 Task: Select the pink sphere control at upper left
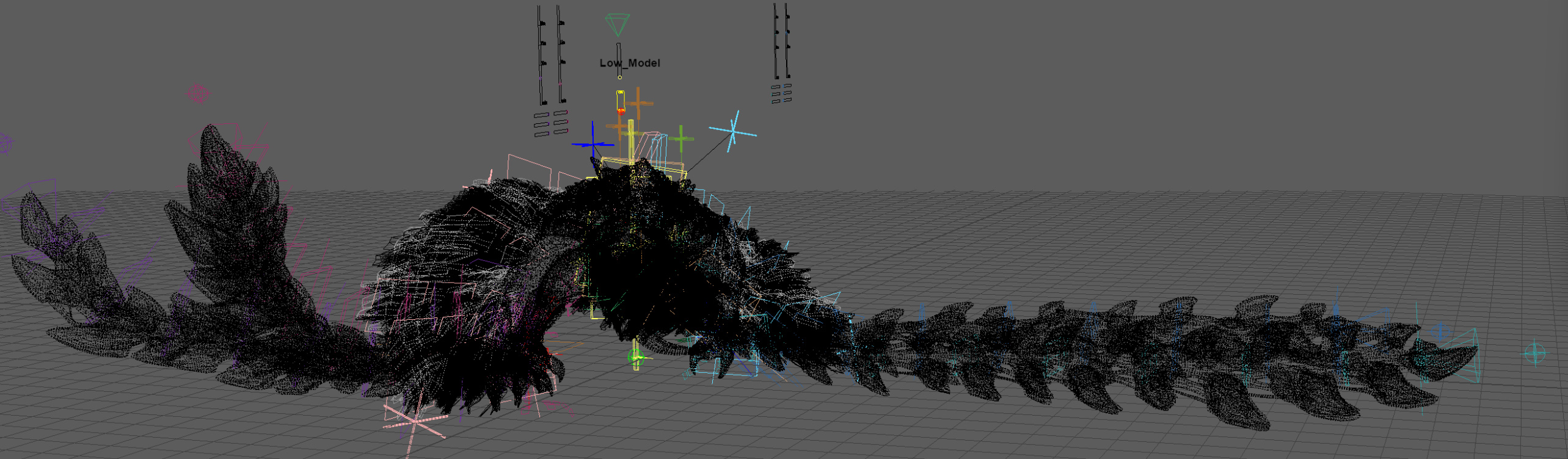(x=198, y=94)
